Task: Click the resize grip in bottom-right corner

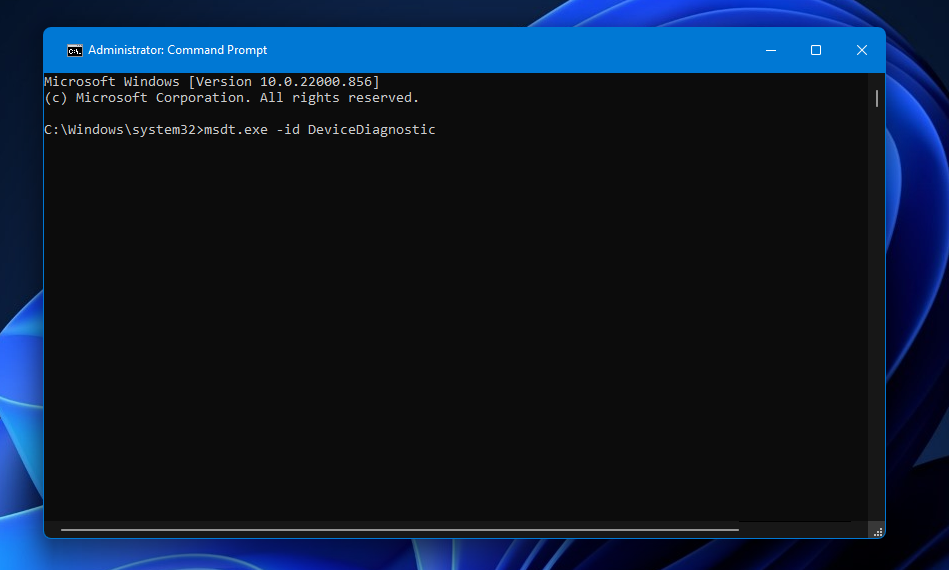Action: click(x=878, y=531)
